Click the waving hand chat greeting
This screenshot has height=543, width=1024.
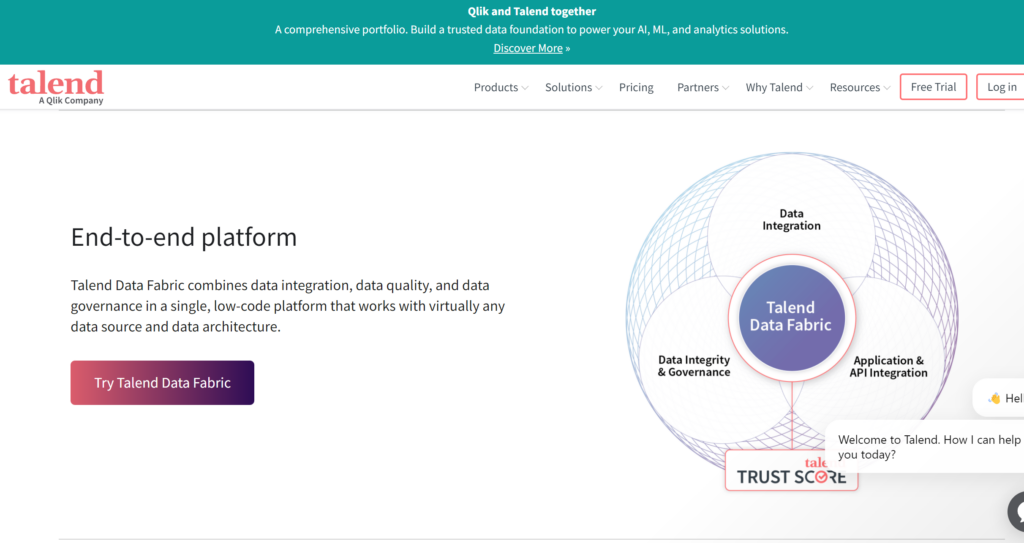coord(1000,398)
